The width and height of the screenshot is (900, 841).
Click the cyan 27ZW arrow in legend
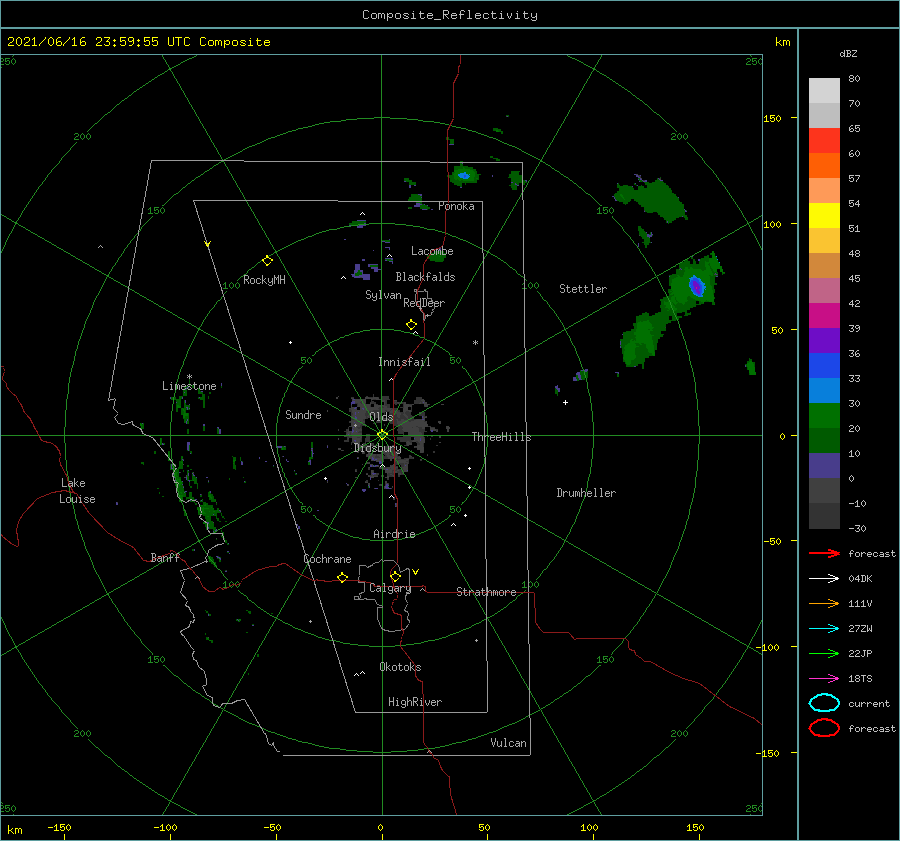tap(824, 629)
